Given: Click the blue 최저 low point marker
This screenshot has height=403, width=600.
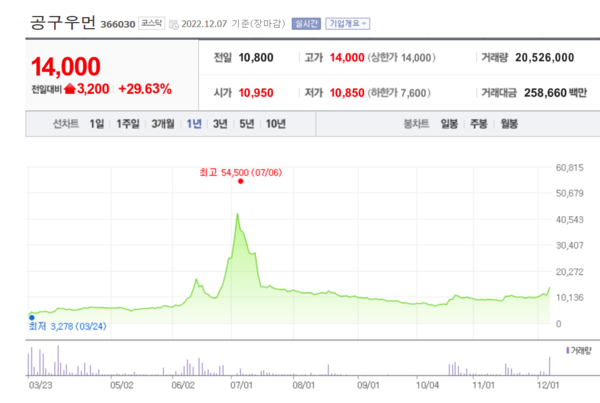Looking at the screenshot, I should (x=32, y=317).
